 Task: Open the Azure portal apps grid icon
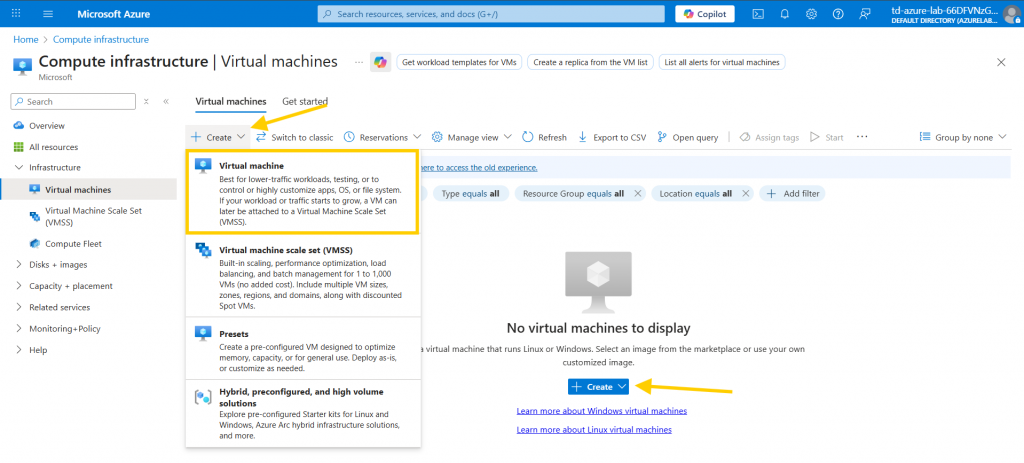click(16, 13)
